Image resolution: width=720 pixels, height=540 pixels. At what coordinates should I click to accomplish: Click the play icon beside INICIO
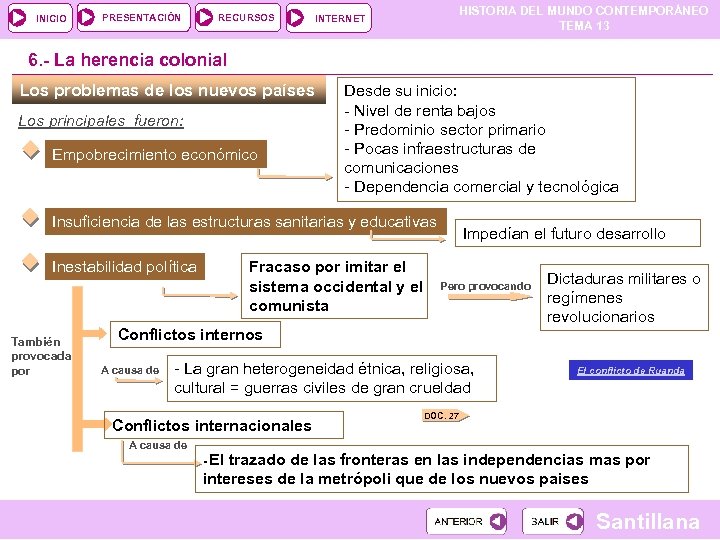click(x=18, y=18)
